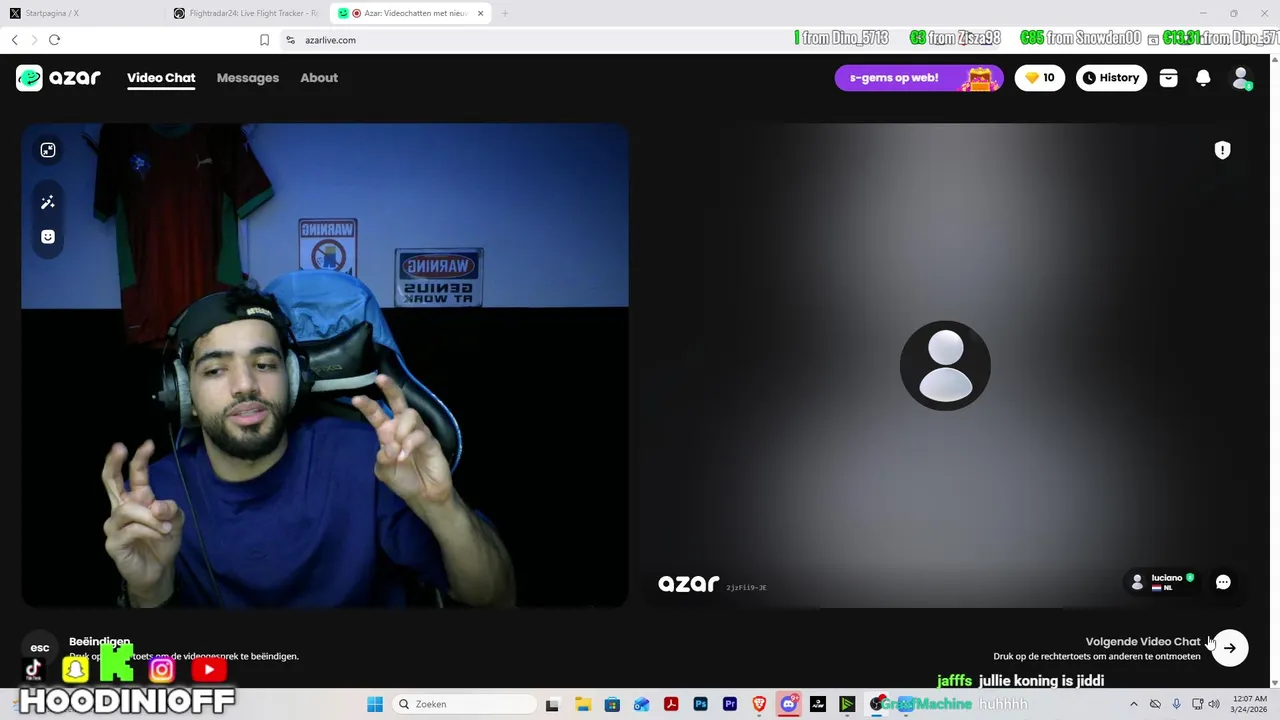The width and height of the screenshot is (1280, 720).
Task: Open Adobe Acrobat from taskbar
Action: click(671, 704)
